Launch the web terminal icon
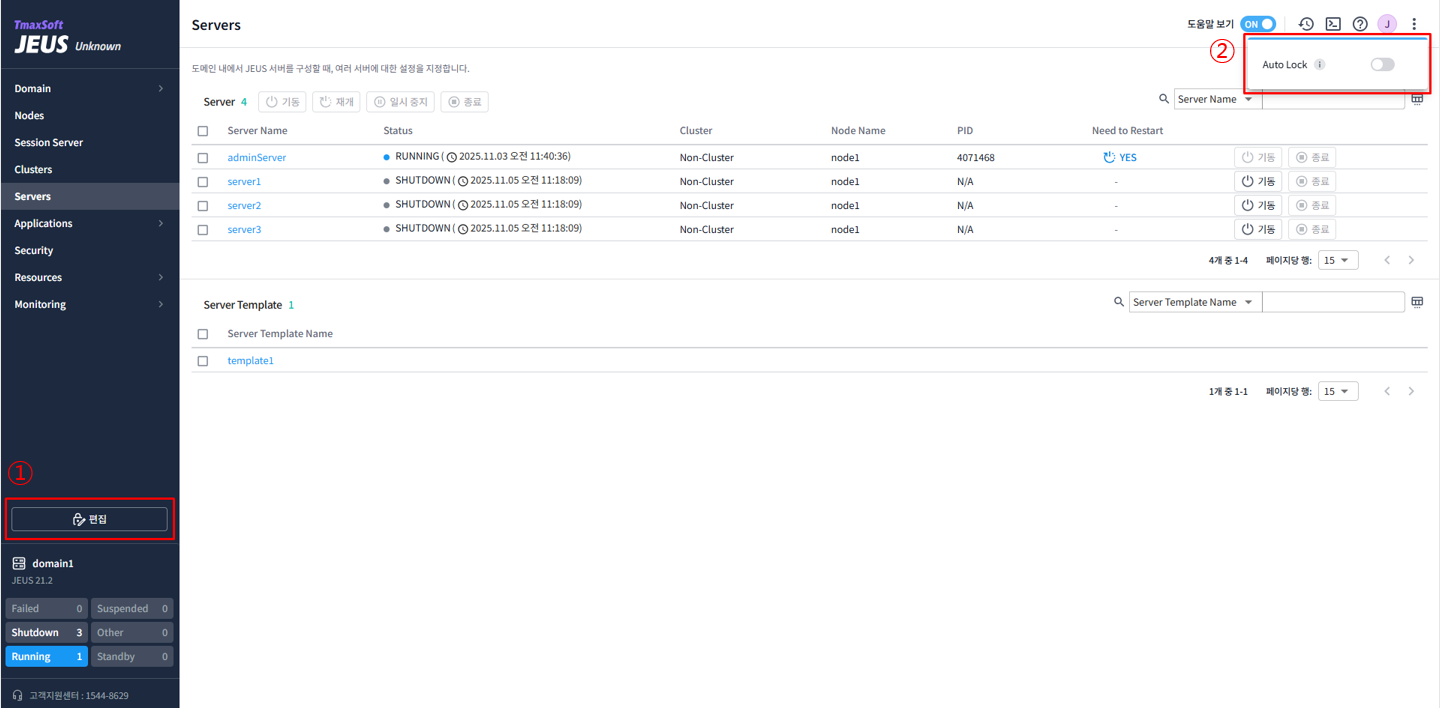1440x708 pixels. click(x=1334, y=23)
